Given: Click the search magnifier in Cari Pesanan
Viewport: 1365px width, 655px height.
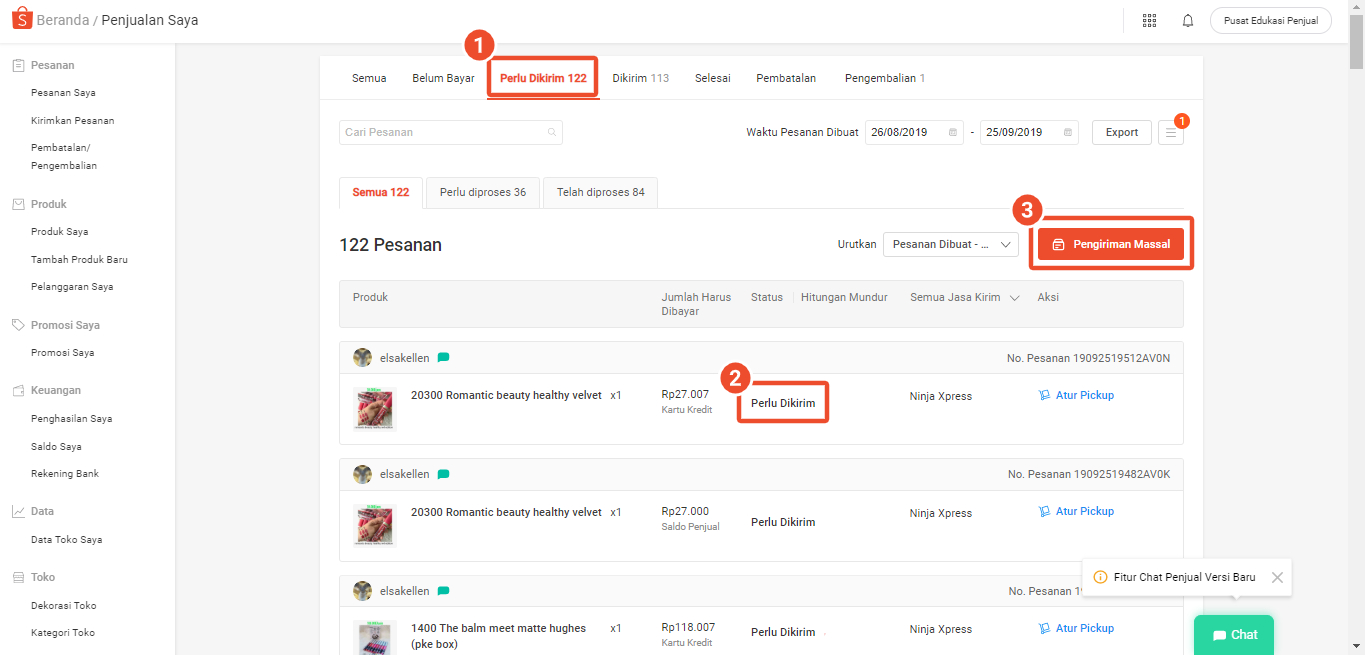Looking at the screenshot, I should point(551,132).
